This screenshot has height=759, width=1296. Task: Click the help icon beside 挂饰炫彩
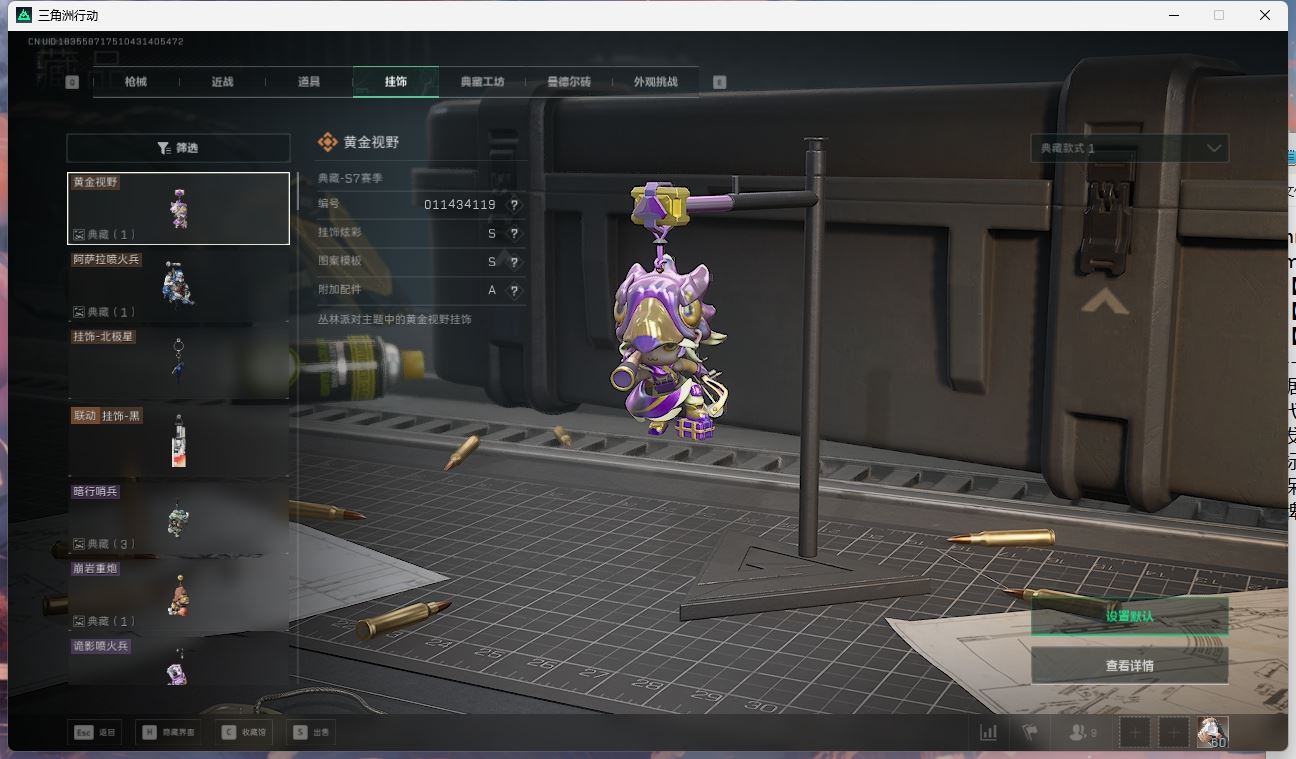coord(514,234)
